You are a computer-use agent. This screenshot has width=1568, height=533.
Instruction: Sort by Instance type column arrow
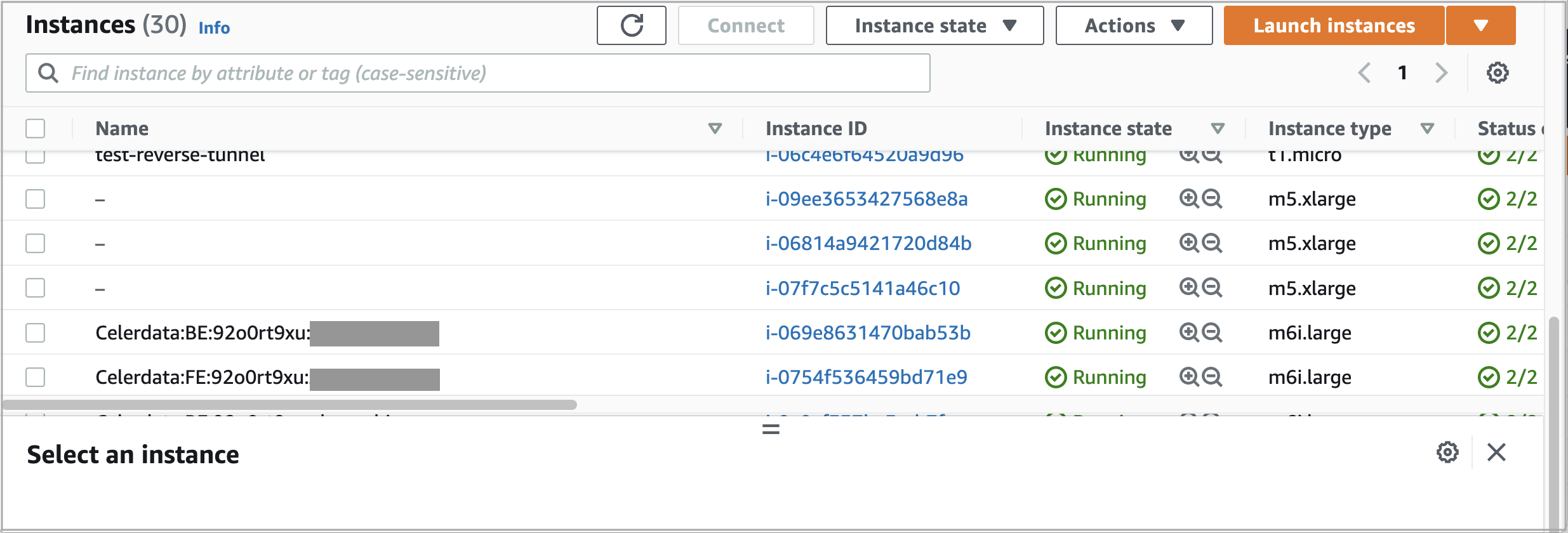(x=1427, y=129)
